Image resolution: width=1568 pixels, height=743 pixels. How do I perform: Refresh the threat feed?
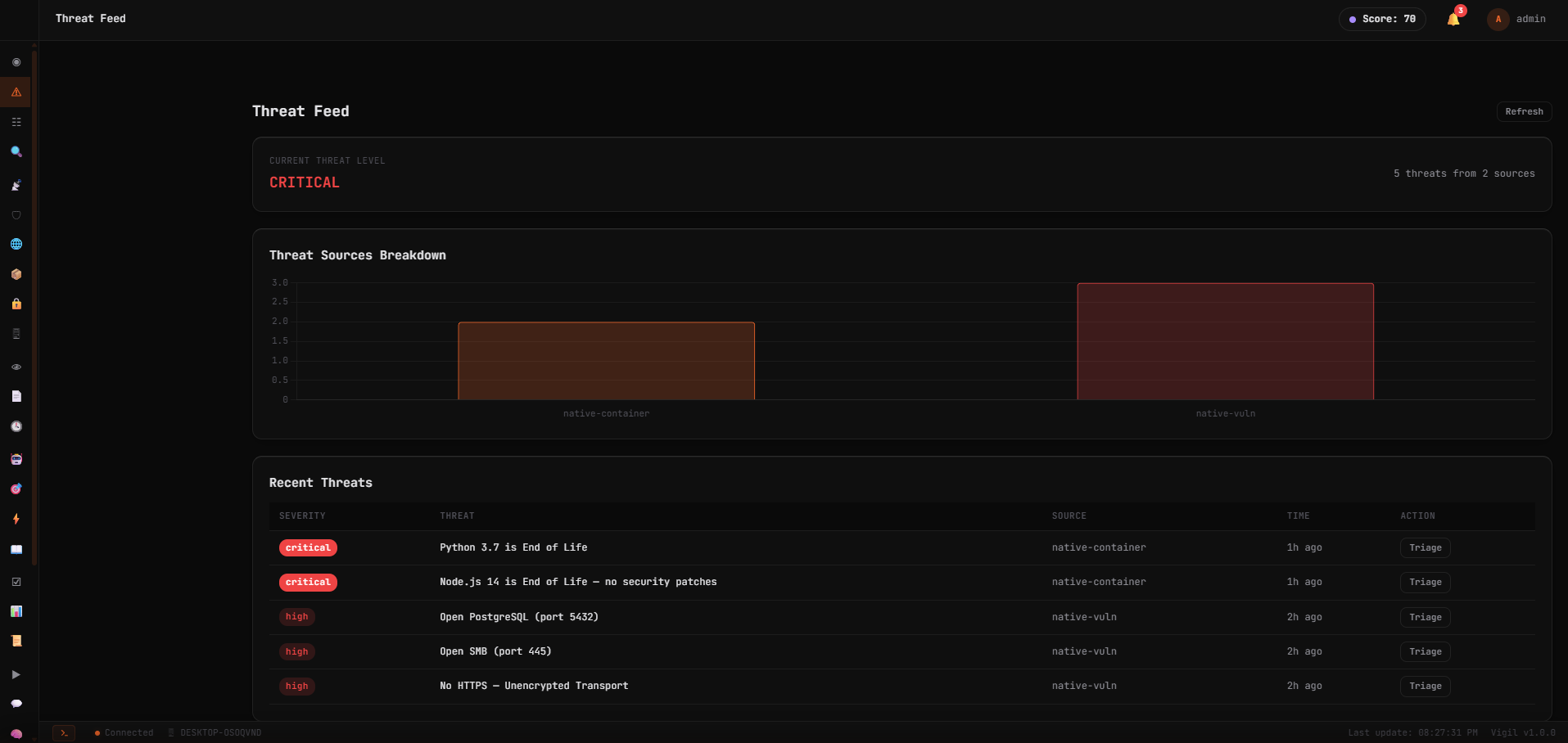point(1524,111)
